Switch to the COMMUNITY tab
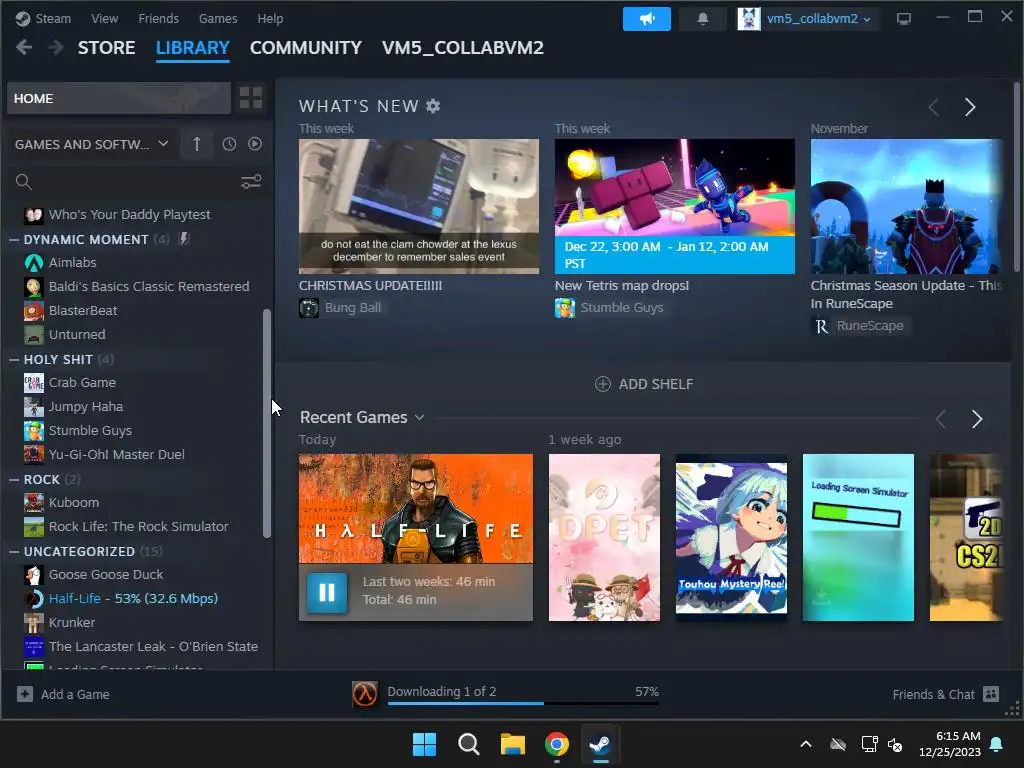 point(306,48)
